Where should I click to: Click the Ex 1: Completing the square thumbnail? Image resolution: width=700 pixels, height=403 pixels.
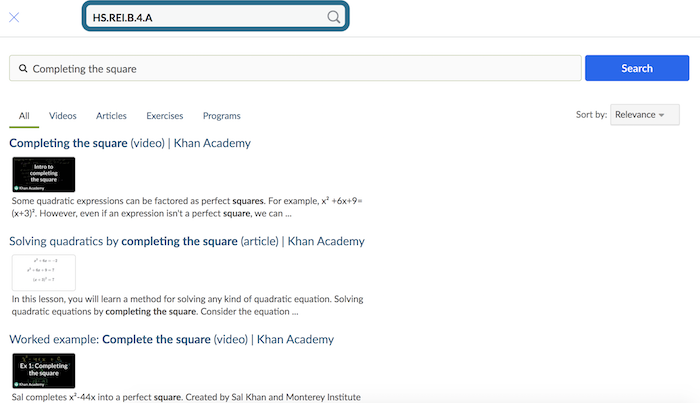(43, 370)
